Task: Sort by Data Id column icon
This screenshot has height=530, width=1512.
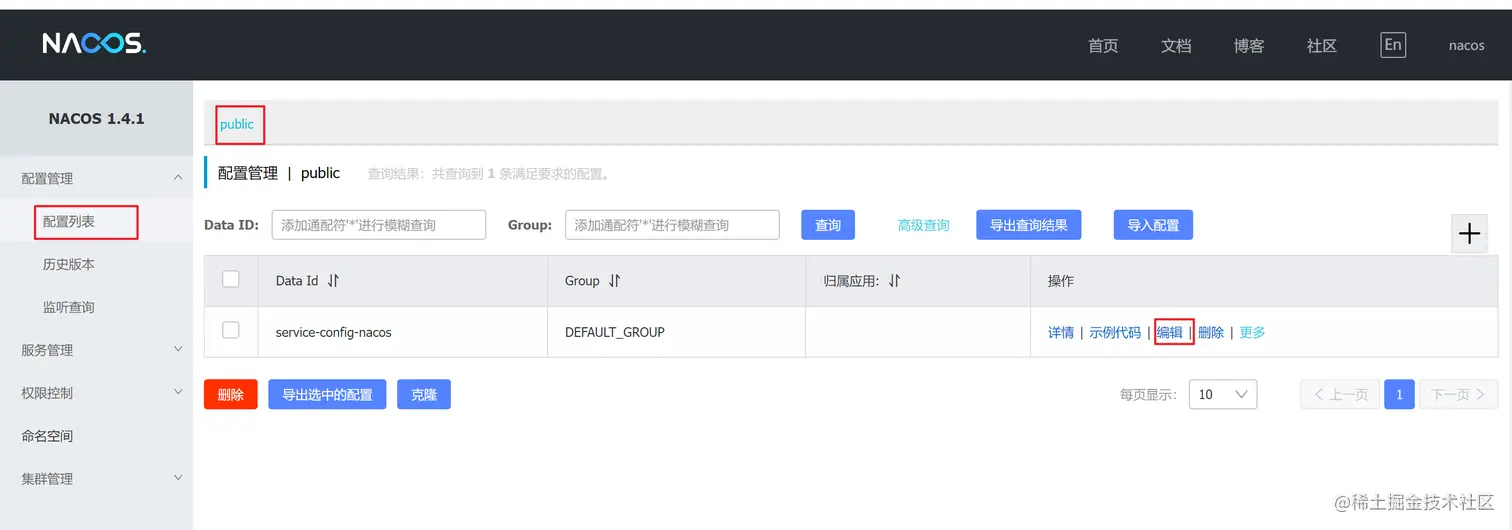Action: [333, 281]
